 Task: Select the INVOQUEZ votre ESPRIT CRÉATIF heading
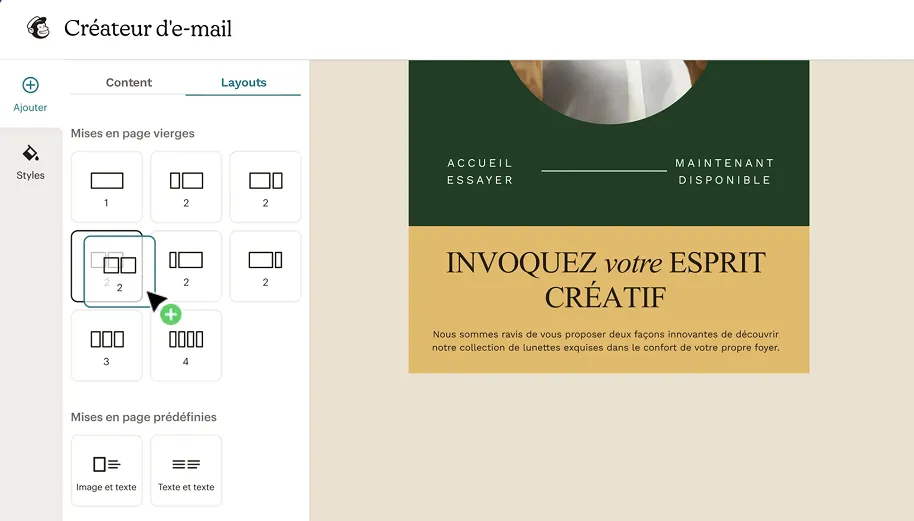pyautogui.click(x=606, y=280)
